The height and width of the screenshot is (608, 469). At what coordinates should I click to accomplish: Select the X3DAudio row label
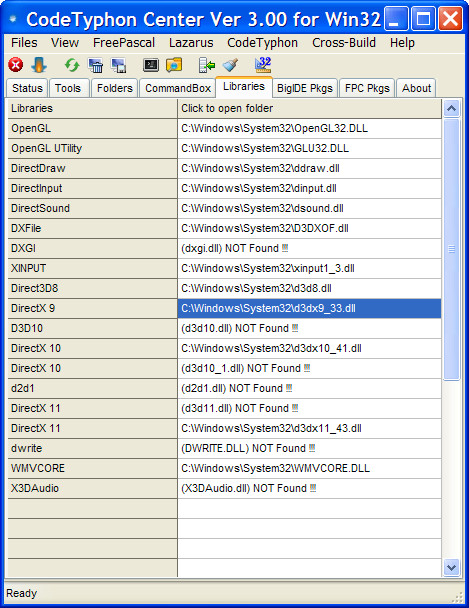[92, 488]
